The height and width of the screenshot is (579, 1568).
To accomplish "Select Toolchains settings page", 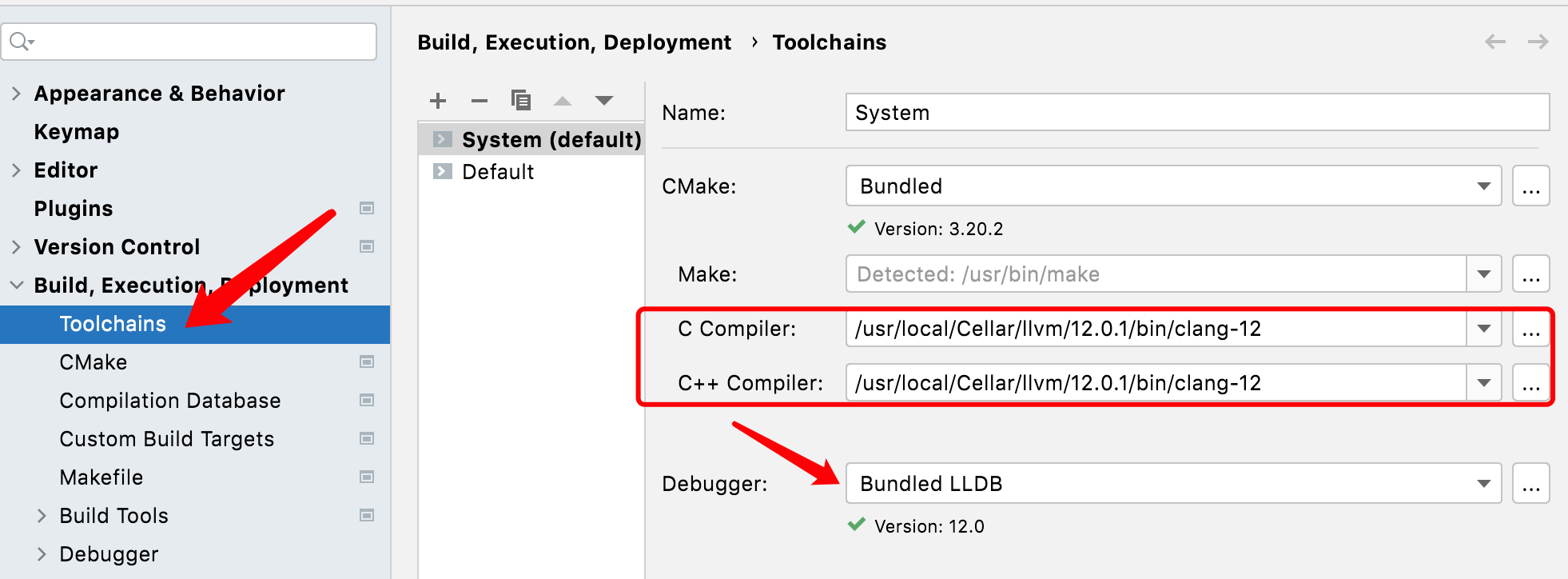I will point(194,324).
